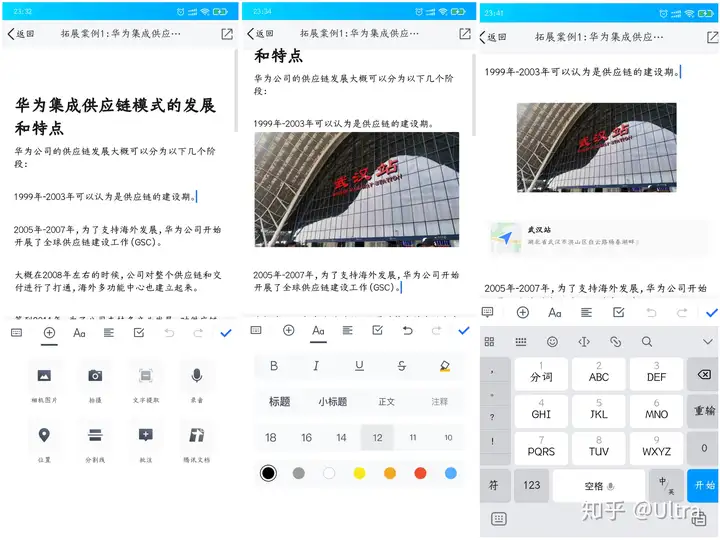Image resolution: width=720 pixels, height=540 pixels.
Task: Switch input language with 中/英 key
Action: [666, 485]
